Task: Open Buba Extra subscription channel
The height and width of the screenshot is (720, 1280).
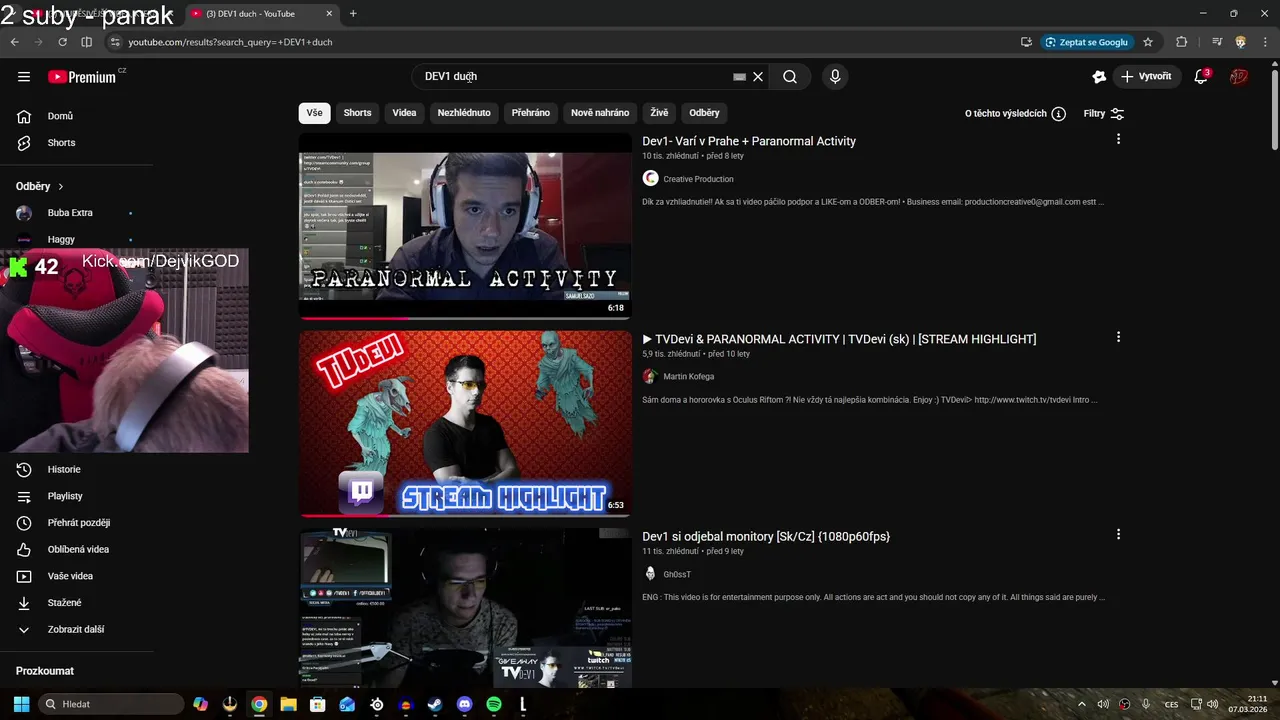Action: 70,213
